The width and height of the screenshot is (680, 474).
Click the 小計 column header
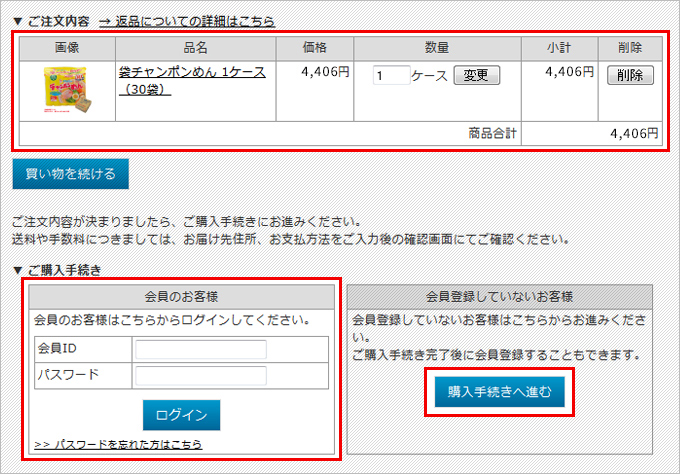pos(558,47)
